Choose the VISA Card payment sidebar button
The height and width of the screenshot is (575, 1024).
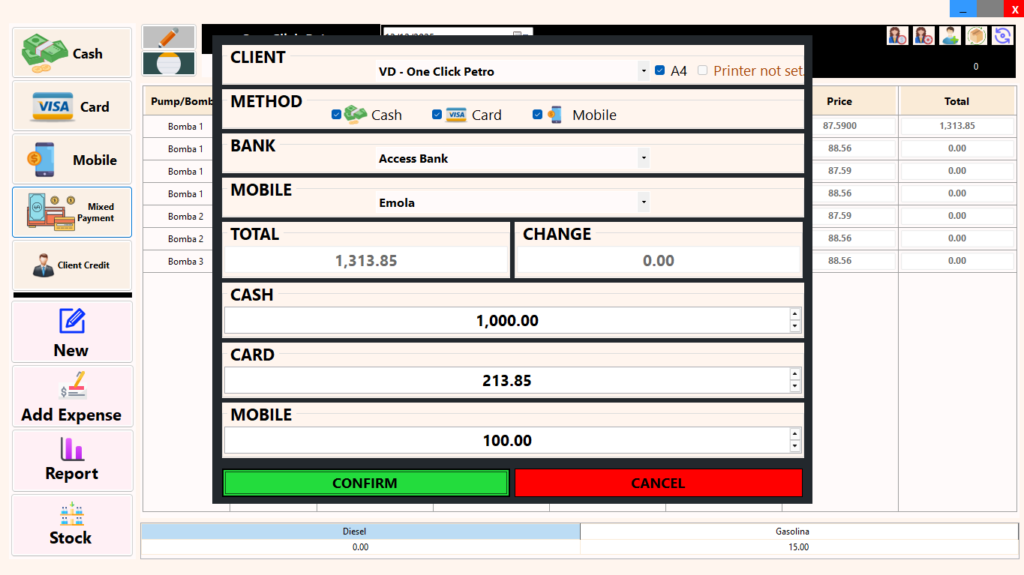coord(72,106)
